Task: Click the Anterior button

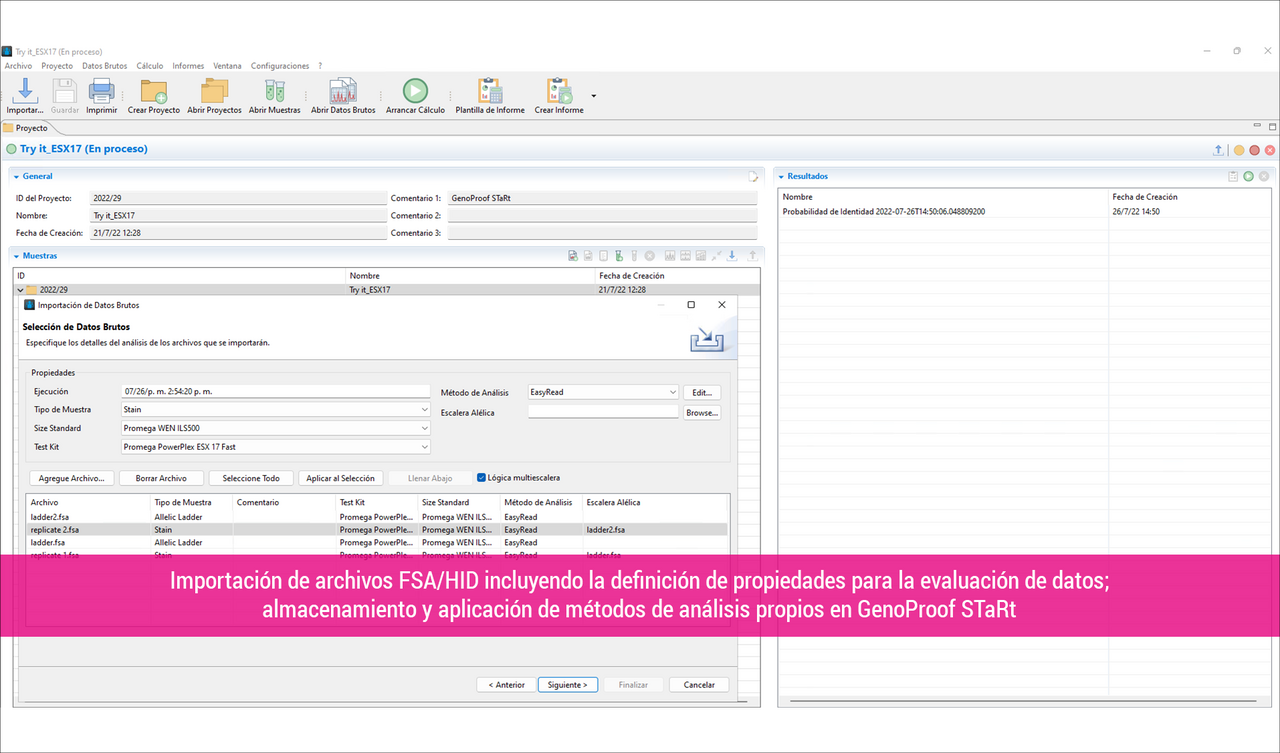Action: click(505, 685)
